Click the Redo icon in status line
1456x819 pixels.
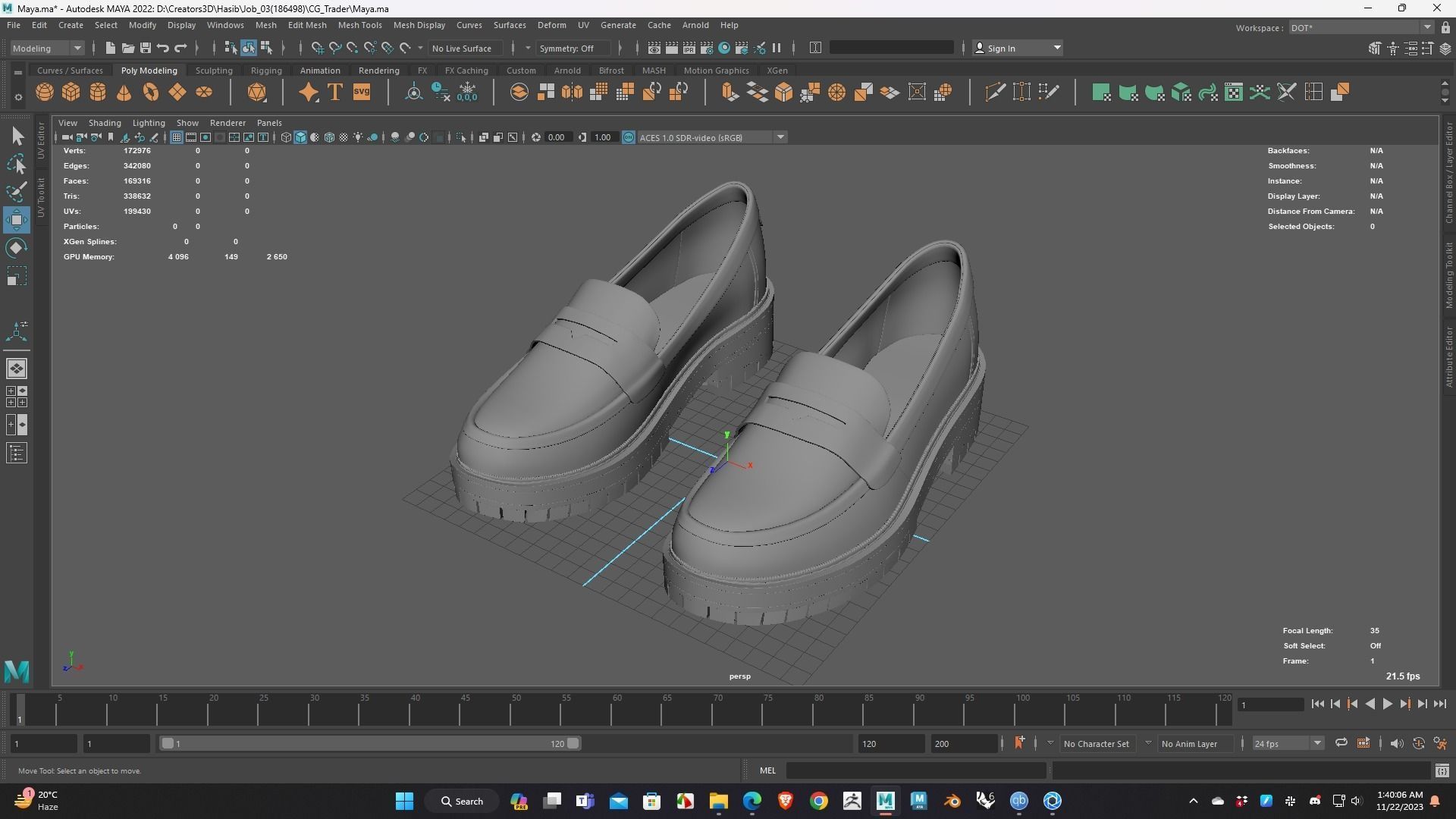pos(180,48)
